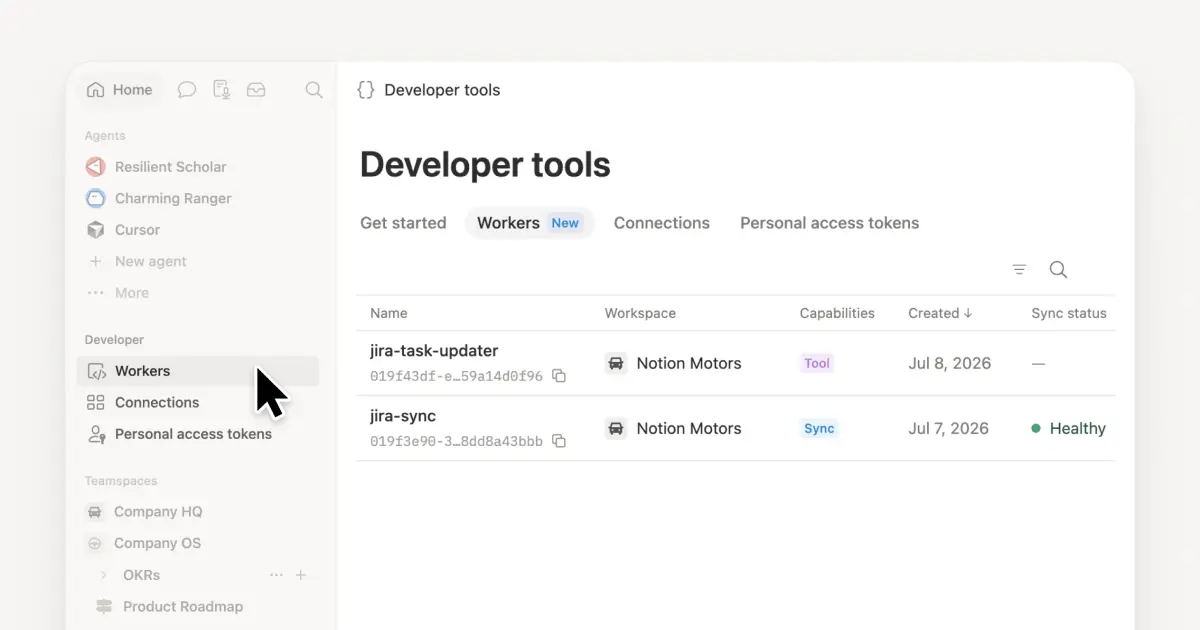The width and height of the screenshot is (1200, 630).
Task: Sort by the Name column header
Action: (x=389, y=313)
